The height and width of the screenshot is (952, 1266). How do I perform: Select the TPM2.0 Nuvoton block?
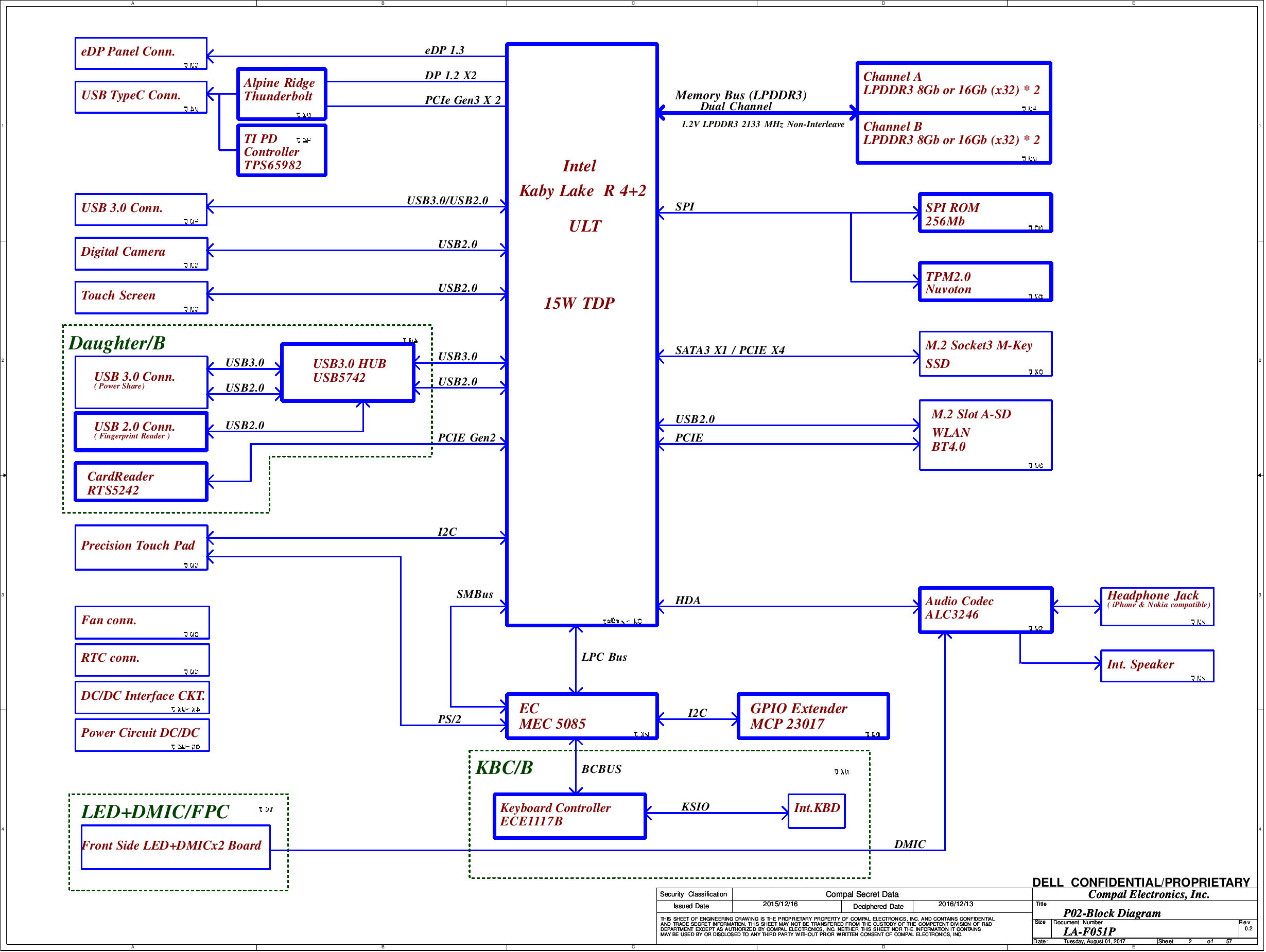tap(985, 282)
